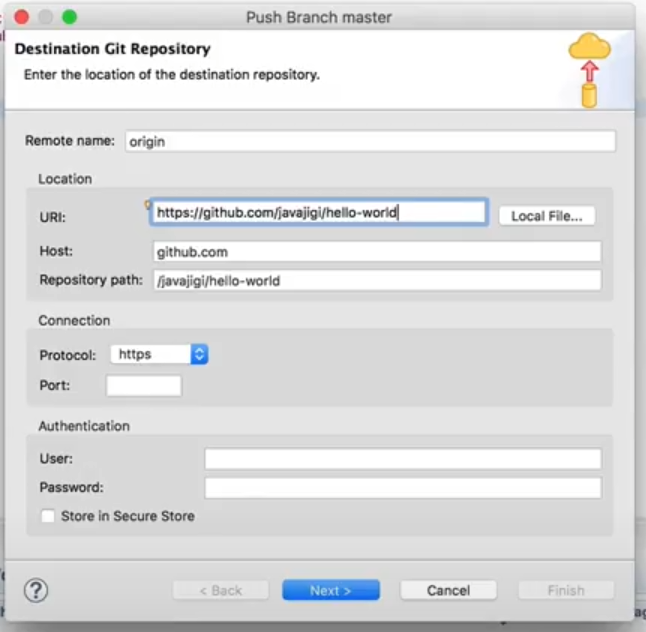Close the Push Branch master dialog
The image size is (646, 632).
(21, 17)
